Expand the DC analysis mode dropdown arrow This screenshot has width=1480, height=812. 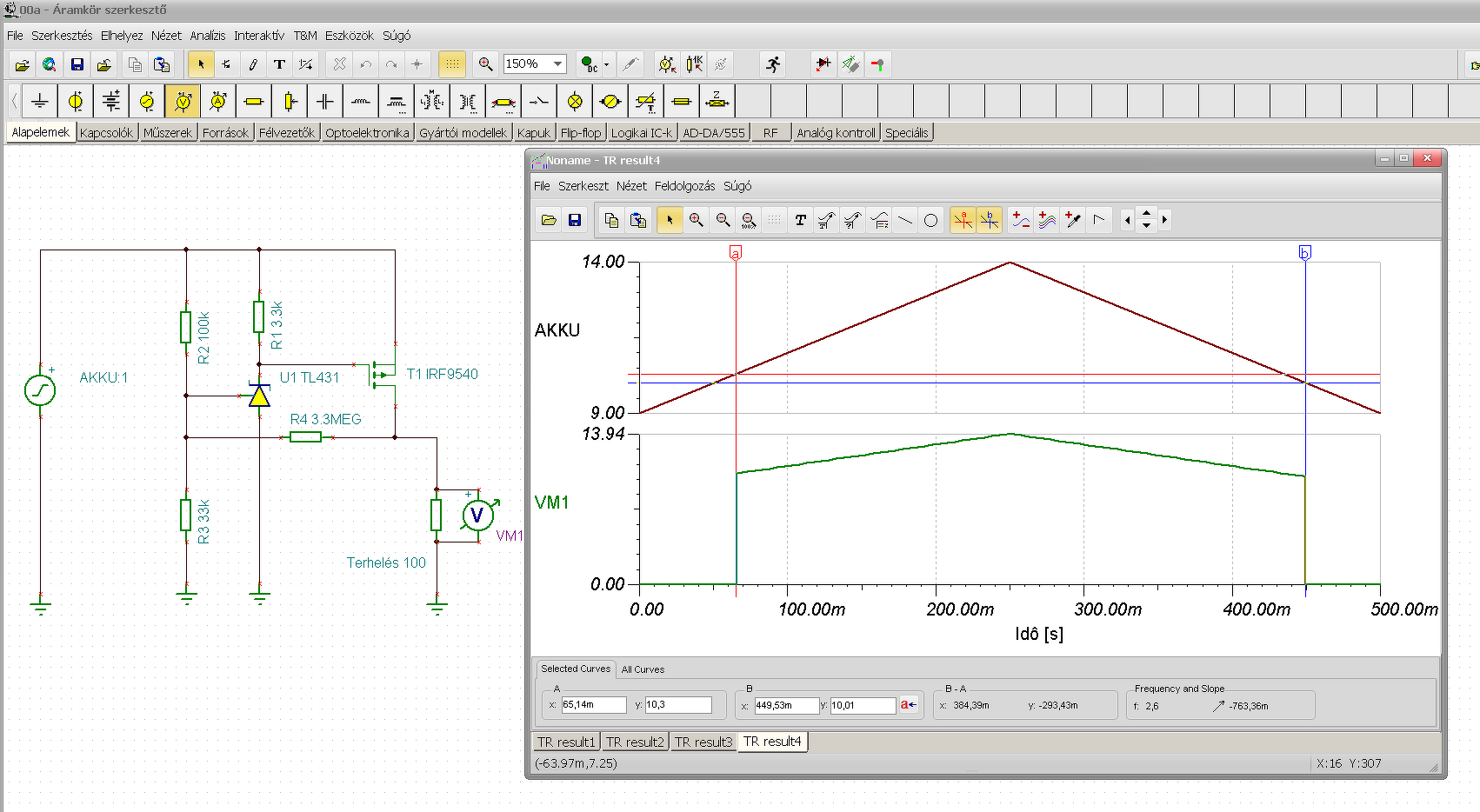pos(606,64)
